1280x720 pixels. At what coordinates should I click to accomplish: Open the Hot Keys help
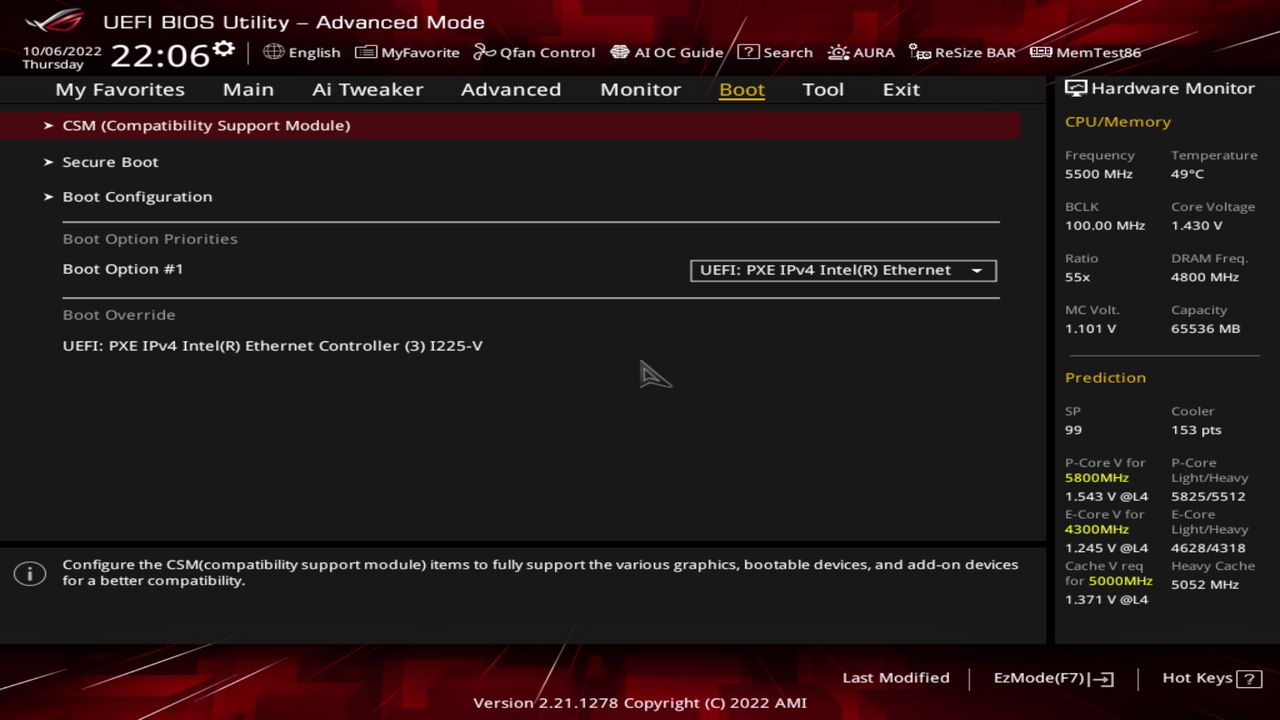tap(1212, 678)
